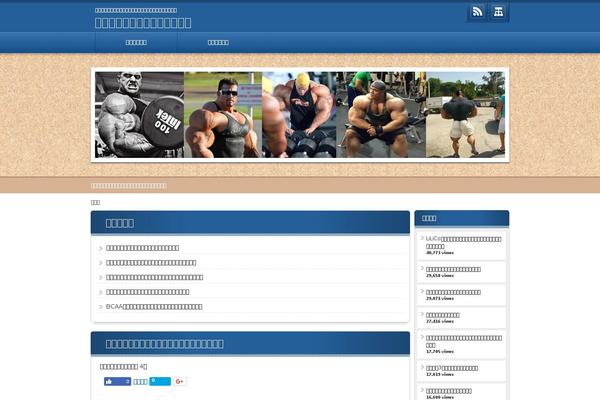Image resolution: width=600 pixels, height=400 pixels.
Task: Click the bodybuilder header banner image
Action: 300,114
